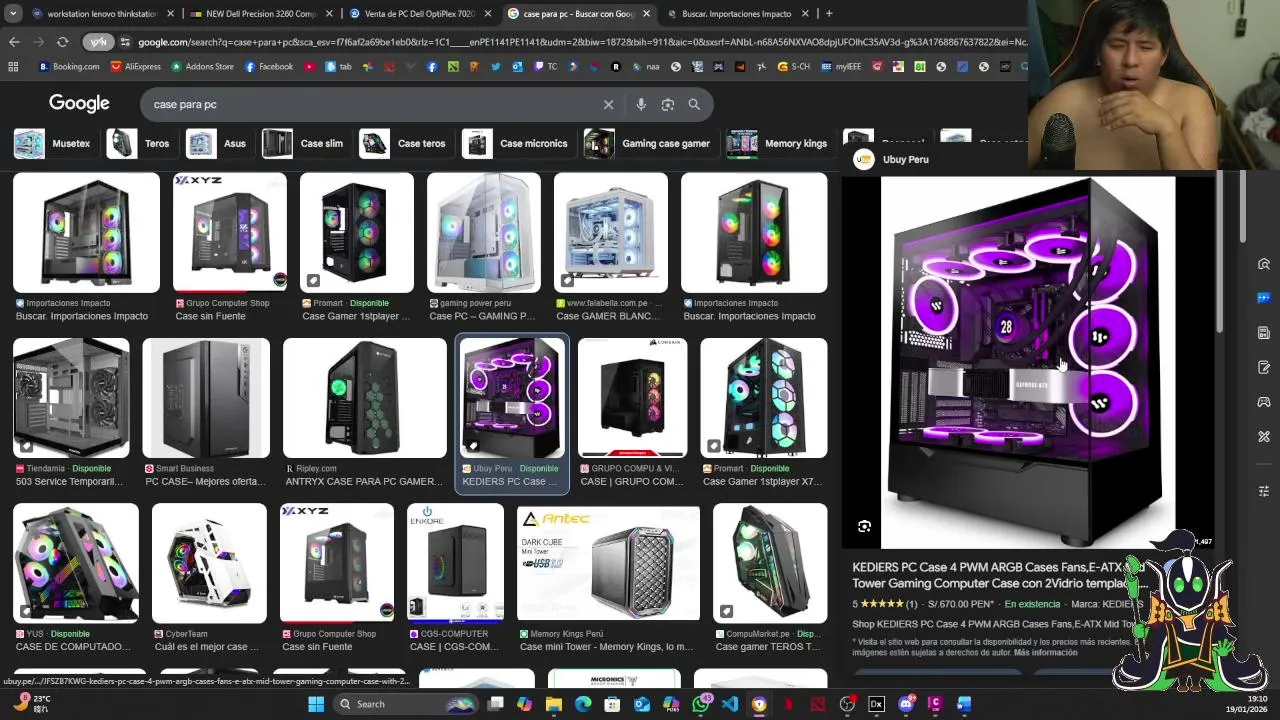Open the sidebar customize sliders icon

(1264, 491)
